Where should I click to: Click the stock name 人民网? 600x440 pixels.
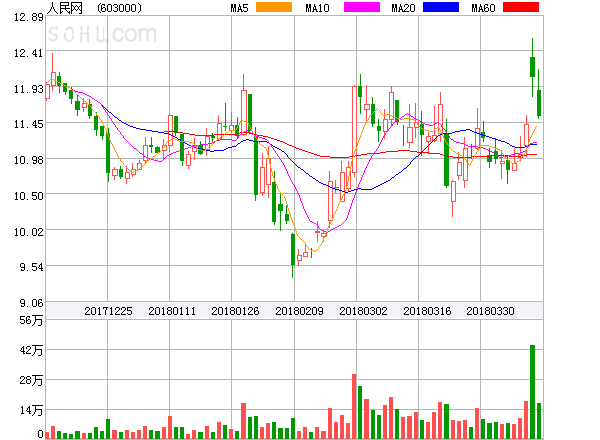[65, 8]
